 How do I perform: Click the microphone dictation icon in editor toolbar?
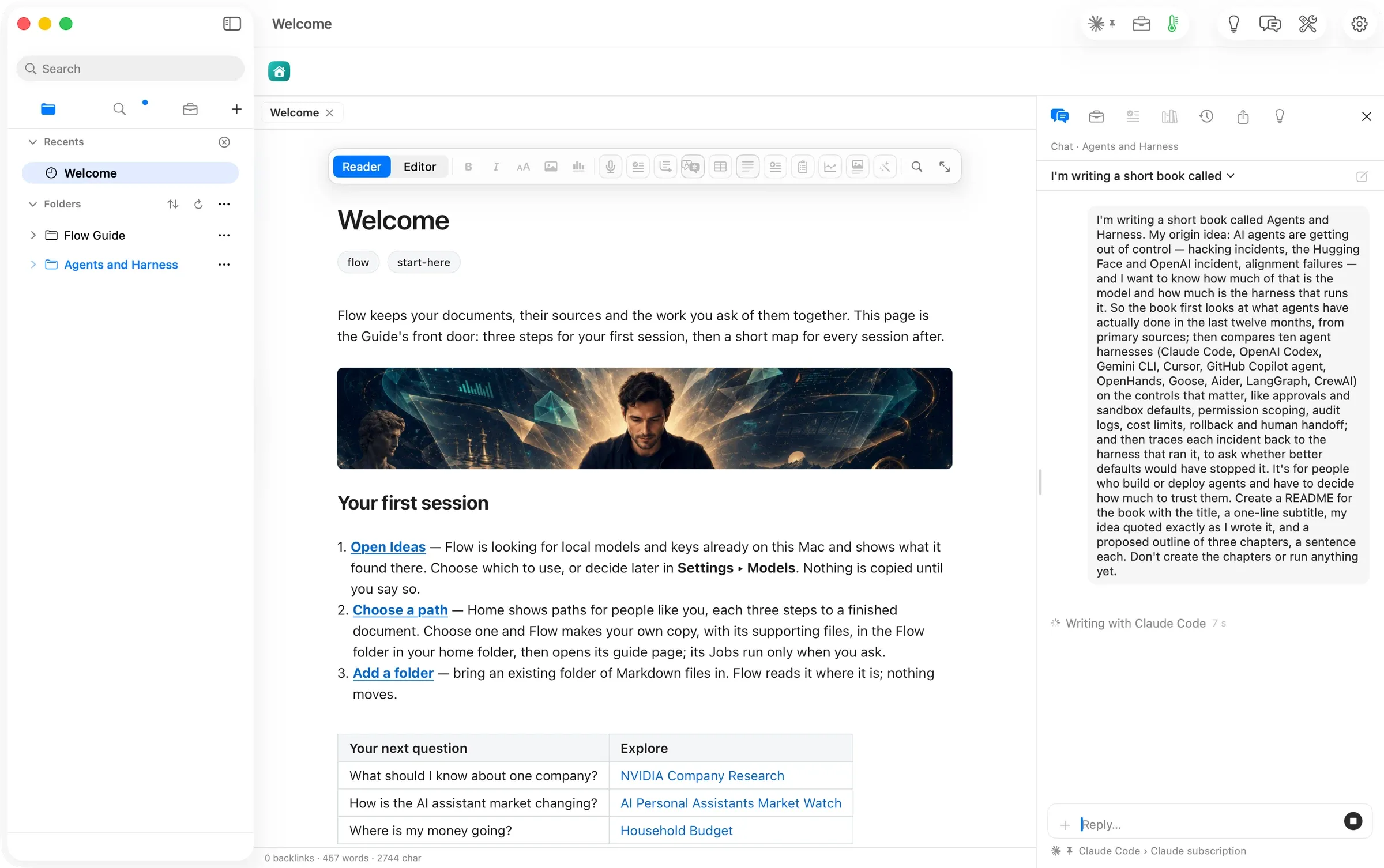tap(610, 167)
